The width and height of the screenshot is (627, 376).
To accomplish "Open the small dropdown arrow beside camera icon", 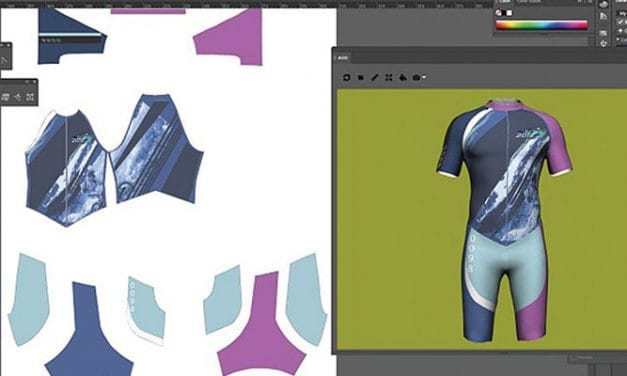I will (423, 76).
